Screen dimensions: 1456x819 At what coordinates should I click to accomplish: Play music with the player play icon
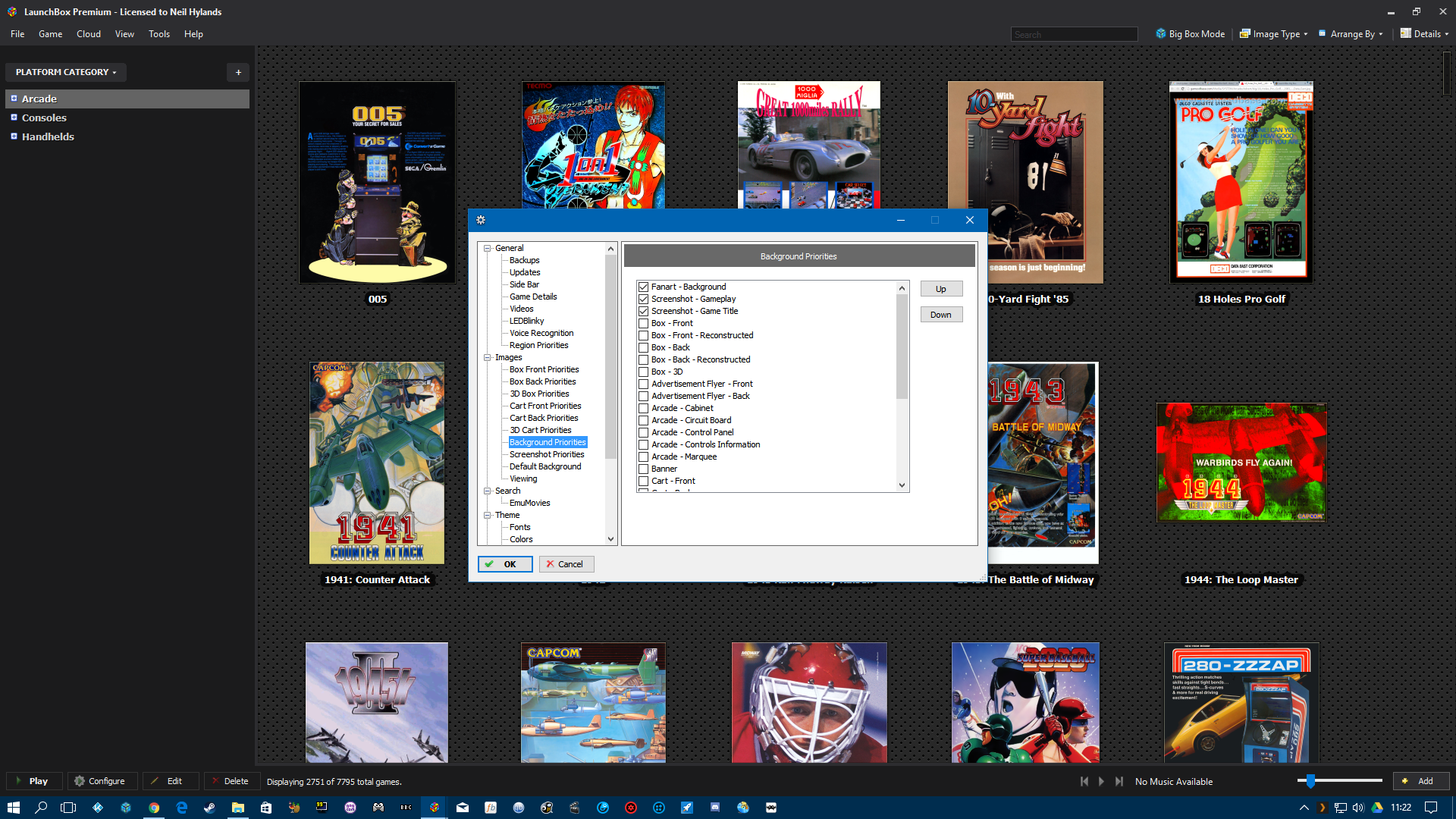pos(1101,781)
